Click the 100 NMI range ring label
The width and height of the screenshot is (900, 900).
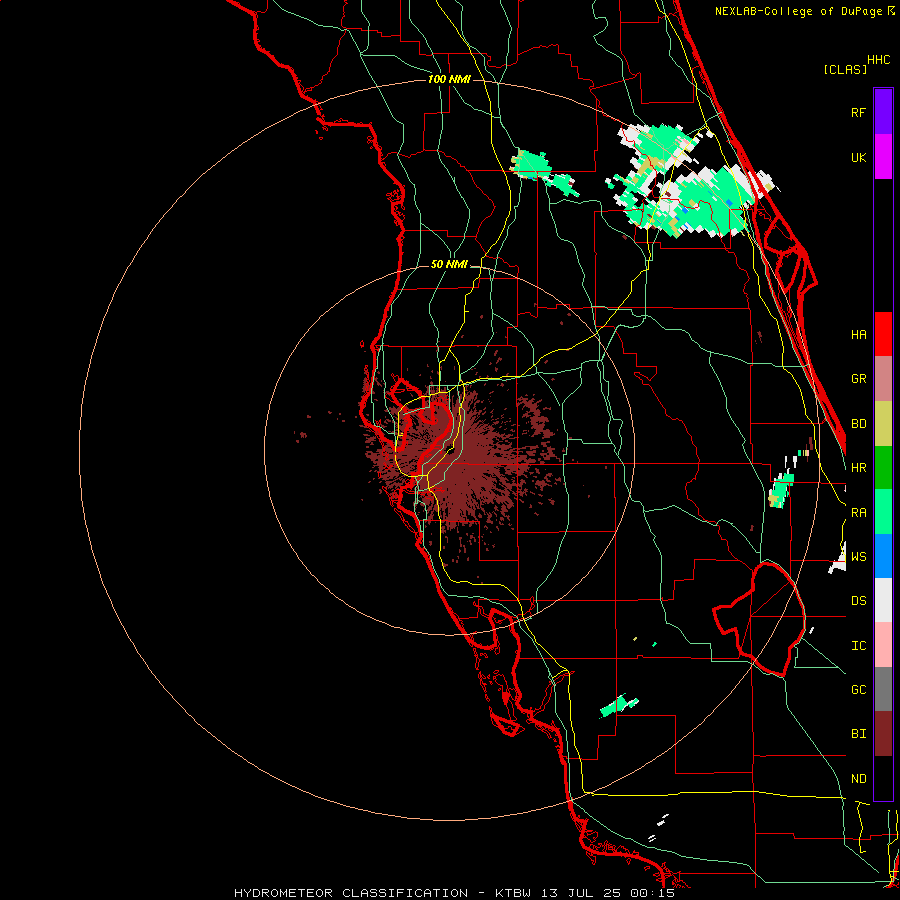click(x=449, y=79)
